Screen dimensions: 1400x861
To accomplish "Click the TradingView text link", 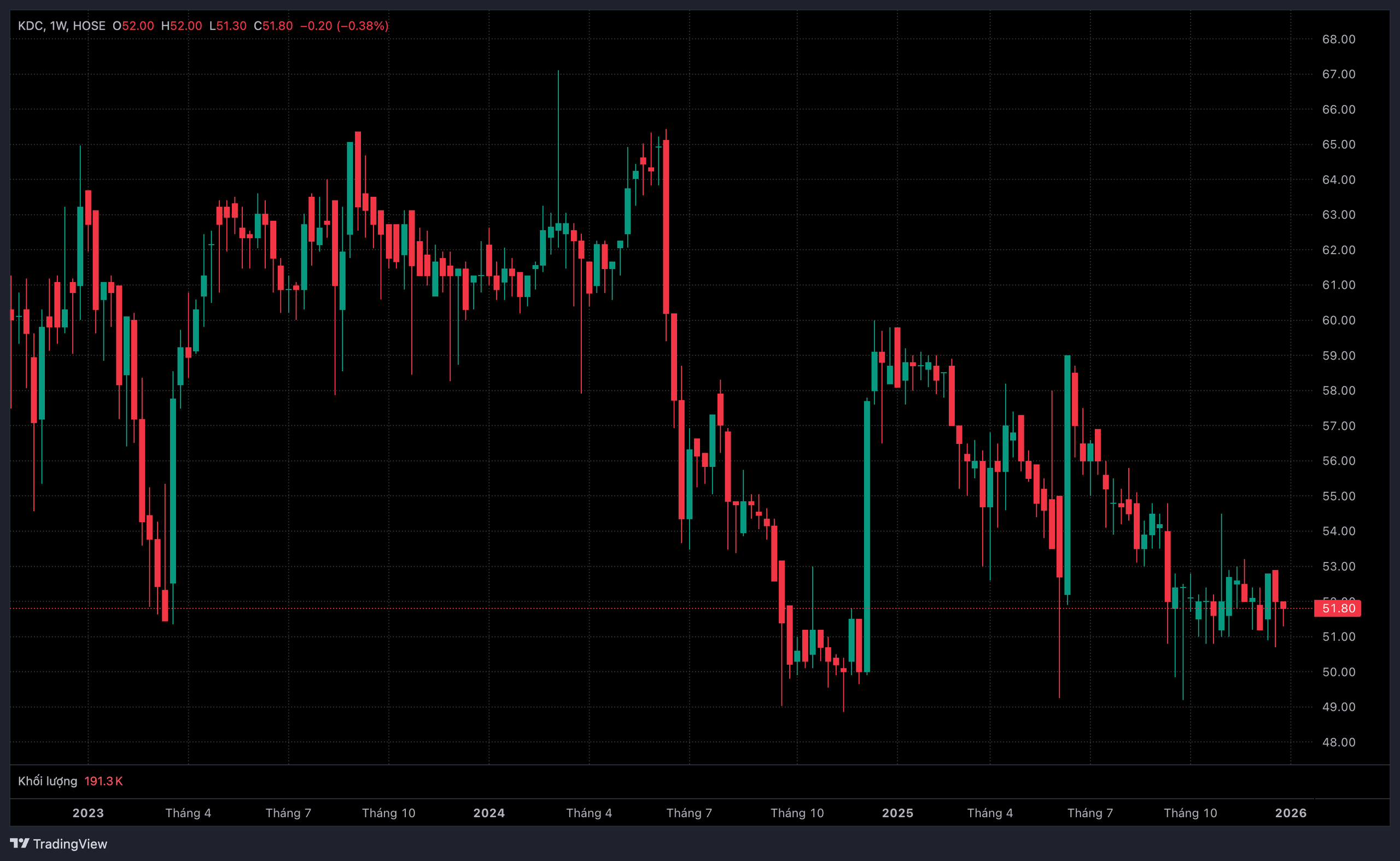I will 70,844.
